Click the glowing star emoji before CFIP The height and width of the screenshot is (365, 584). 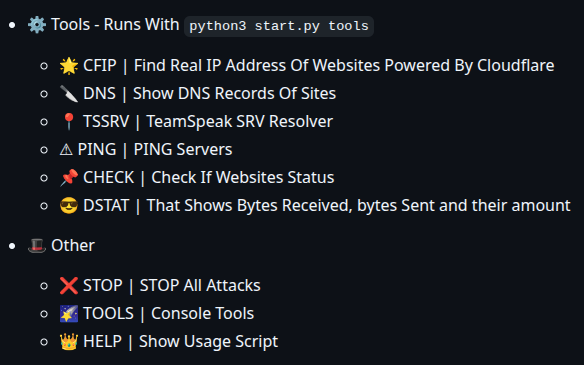tap(69, 66)
